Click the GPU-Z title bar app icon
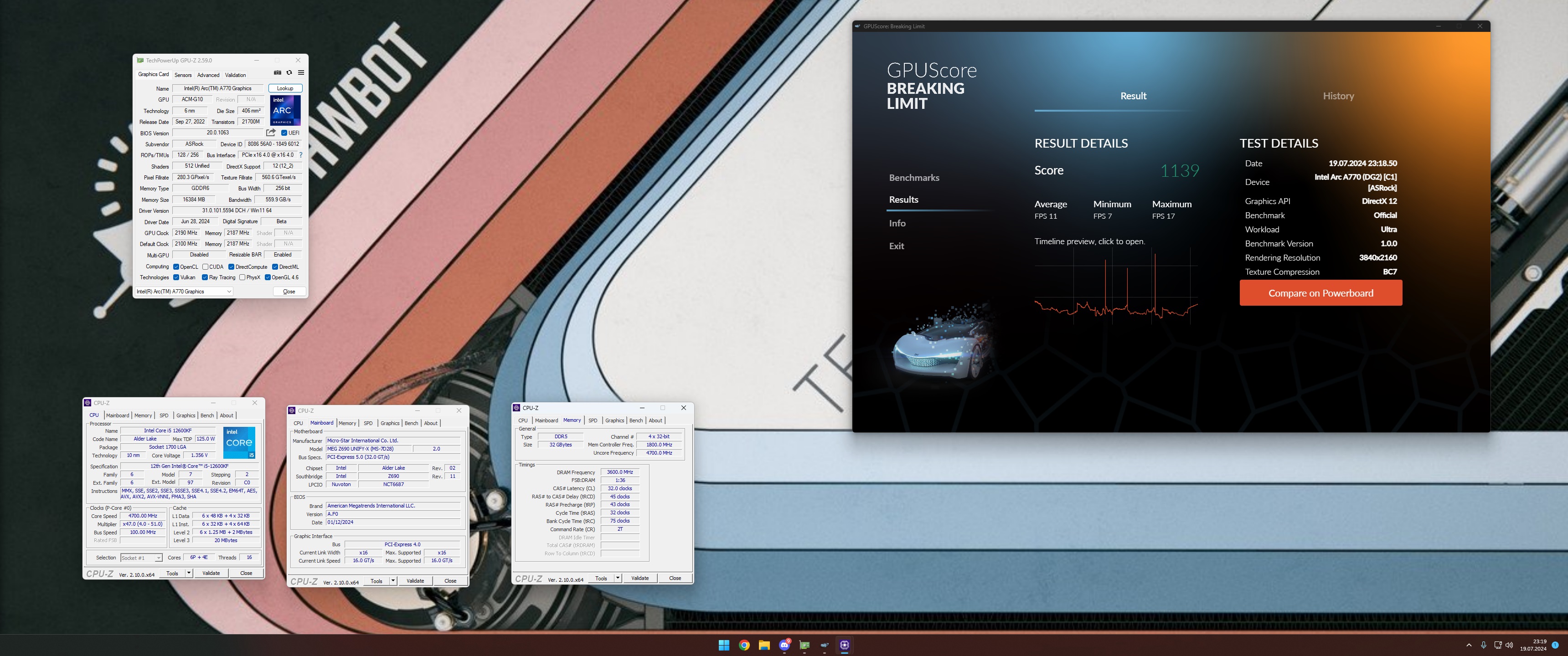This screenshot has height=656, width=1568. [140, 60]
